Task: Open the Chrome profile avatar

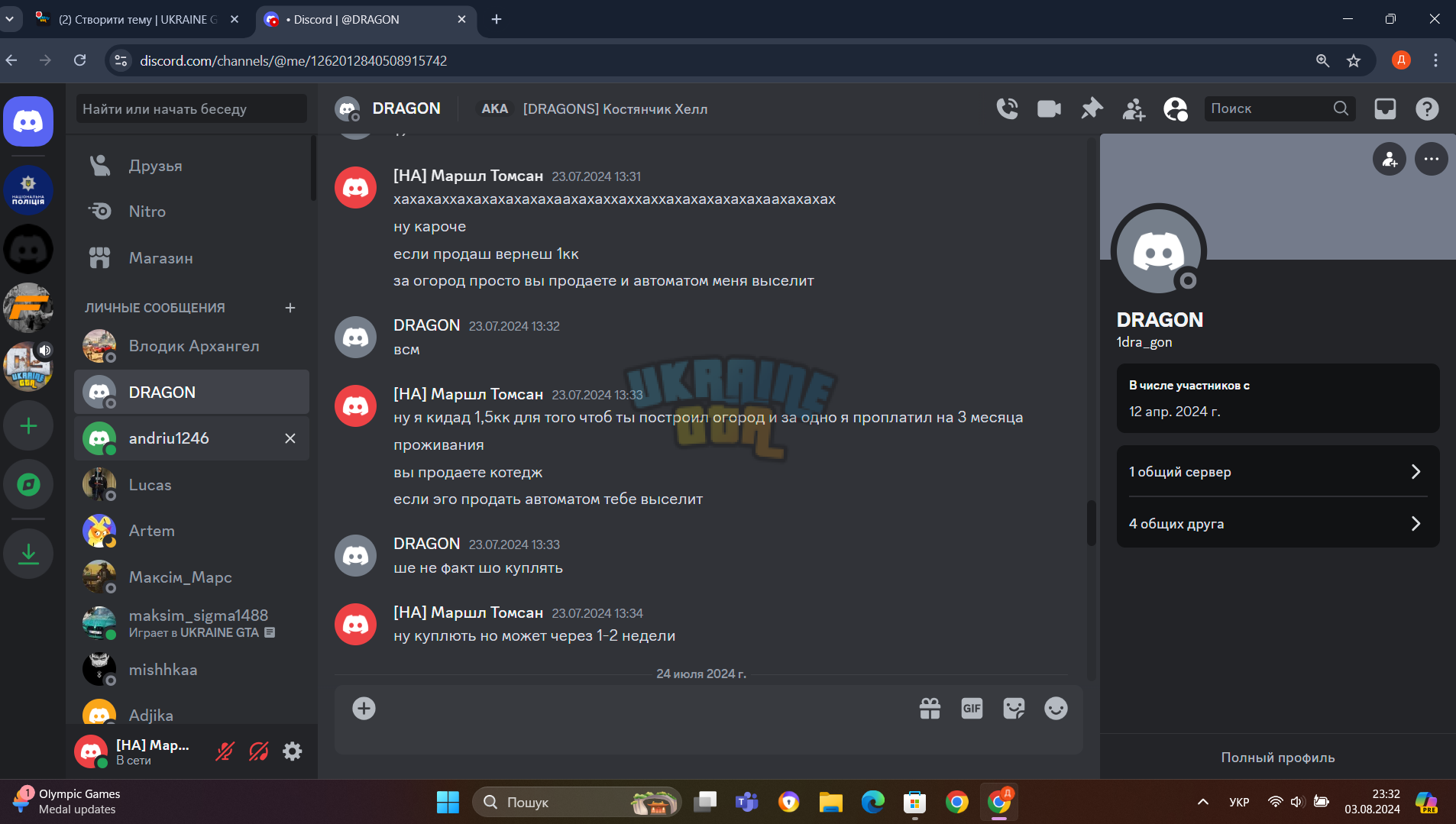Action: pos(1401,60)
